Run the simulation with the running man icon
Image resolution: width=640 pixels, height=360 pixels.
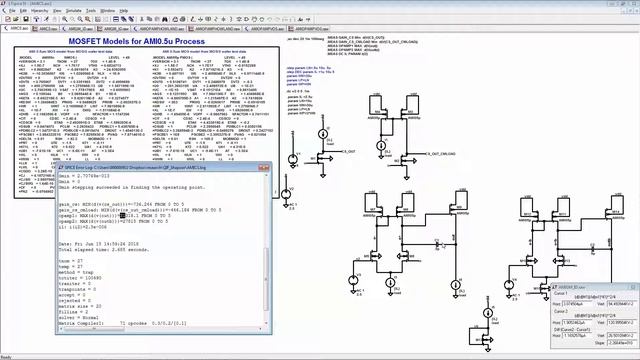click(46, 19)
